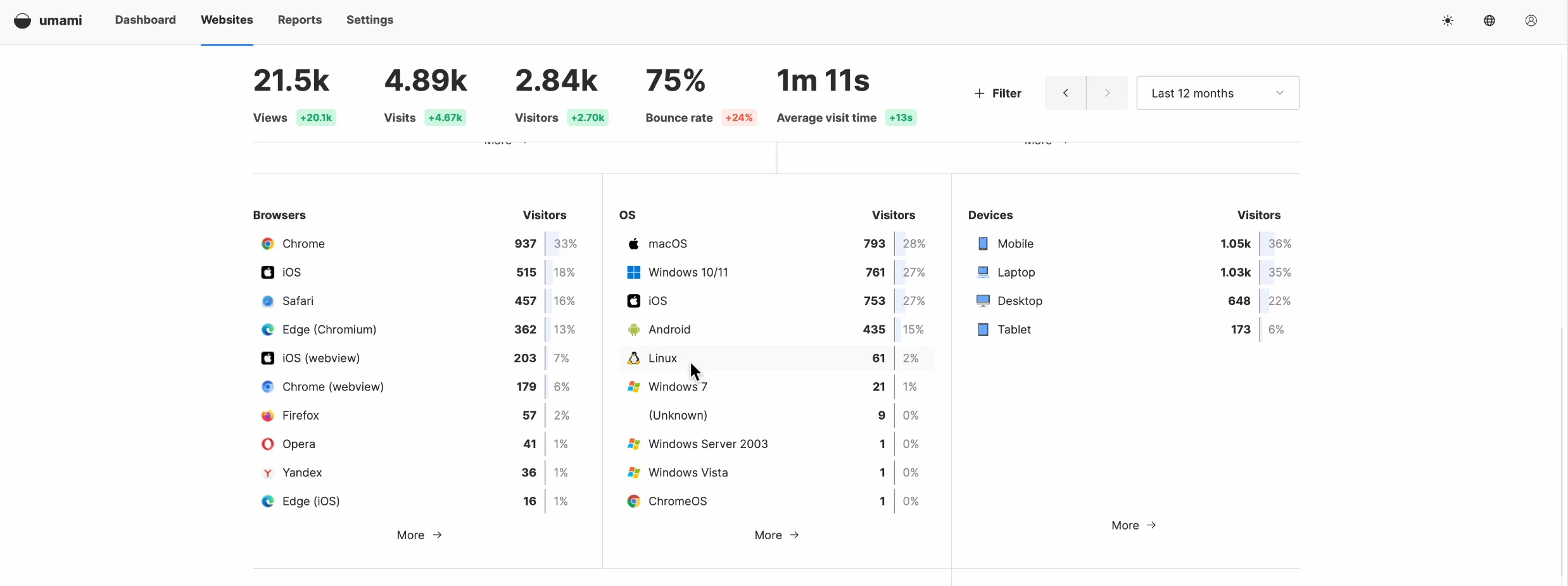Open More under the Browsers list
Screen dimensions: 1568x586
419,535
